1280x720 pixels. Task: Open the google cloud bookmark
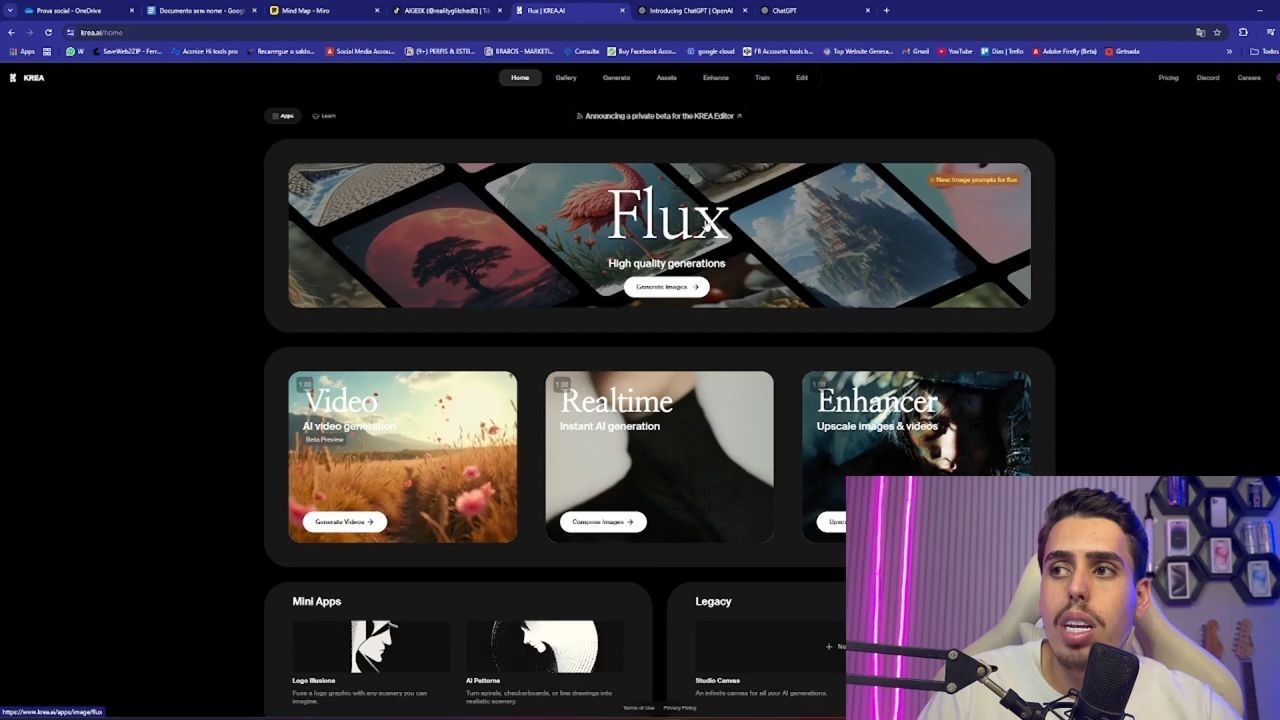710,51
